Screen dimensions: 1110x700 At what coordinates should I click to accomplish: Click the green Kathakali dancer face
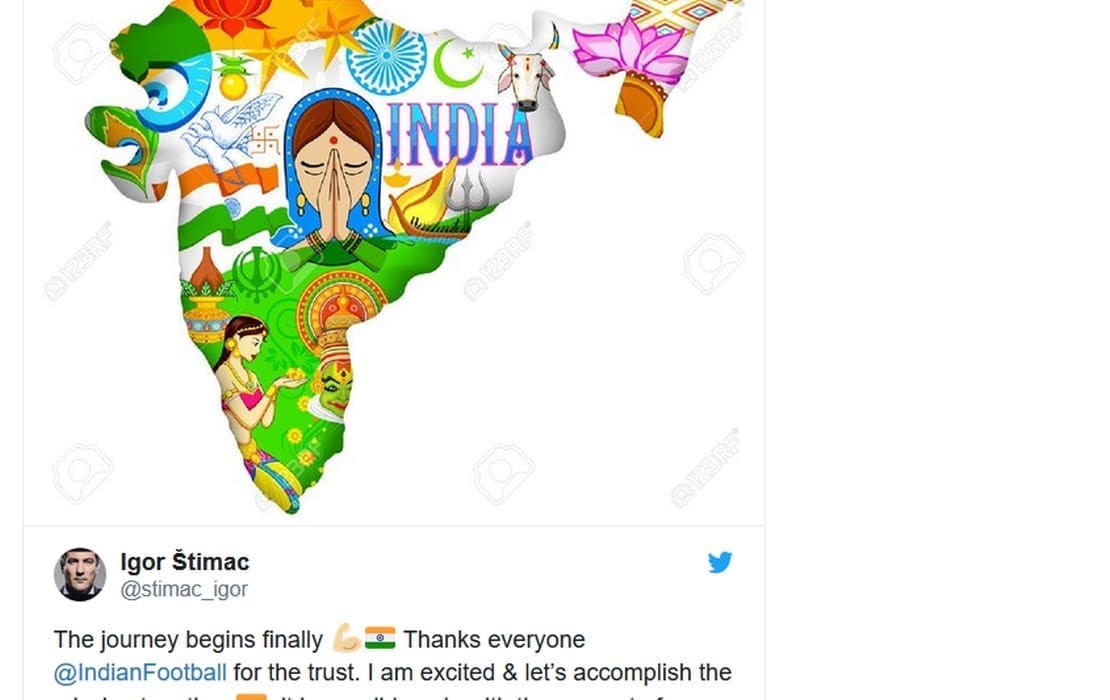334,389
